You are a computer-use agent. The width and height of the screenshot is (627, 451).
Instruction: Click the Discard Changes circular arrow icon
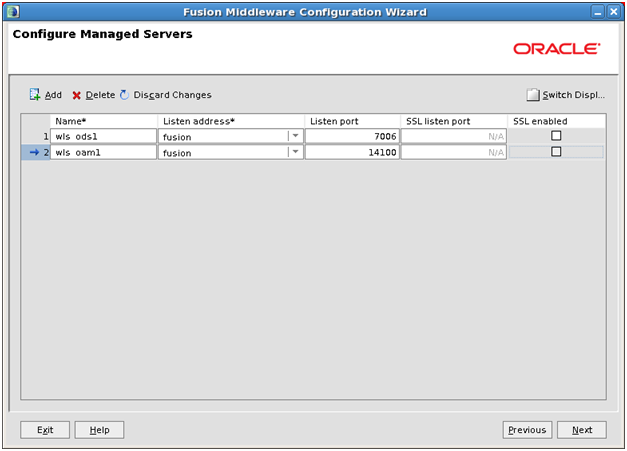124,95
